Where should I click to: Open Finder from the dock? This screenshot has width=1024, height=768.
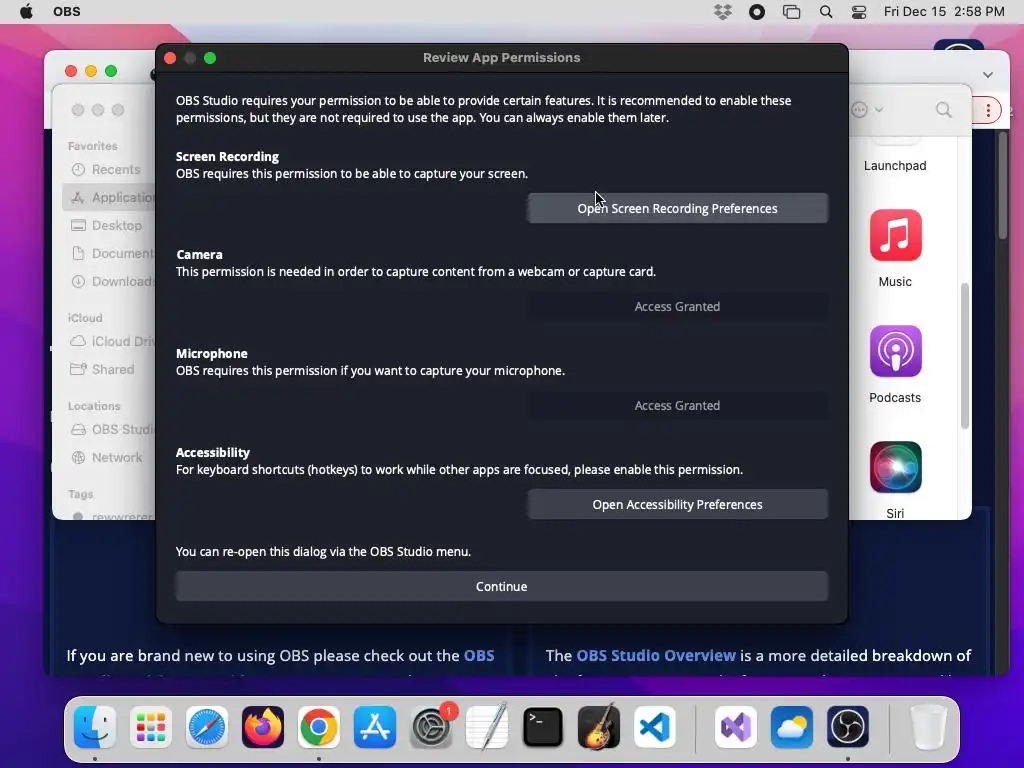pyautogui.click(x=95, y=727)
